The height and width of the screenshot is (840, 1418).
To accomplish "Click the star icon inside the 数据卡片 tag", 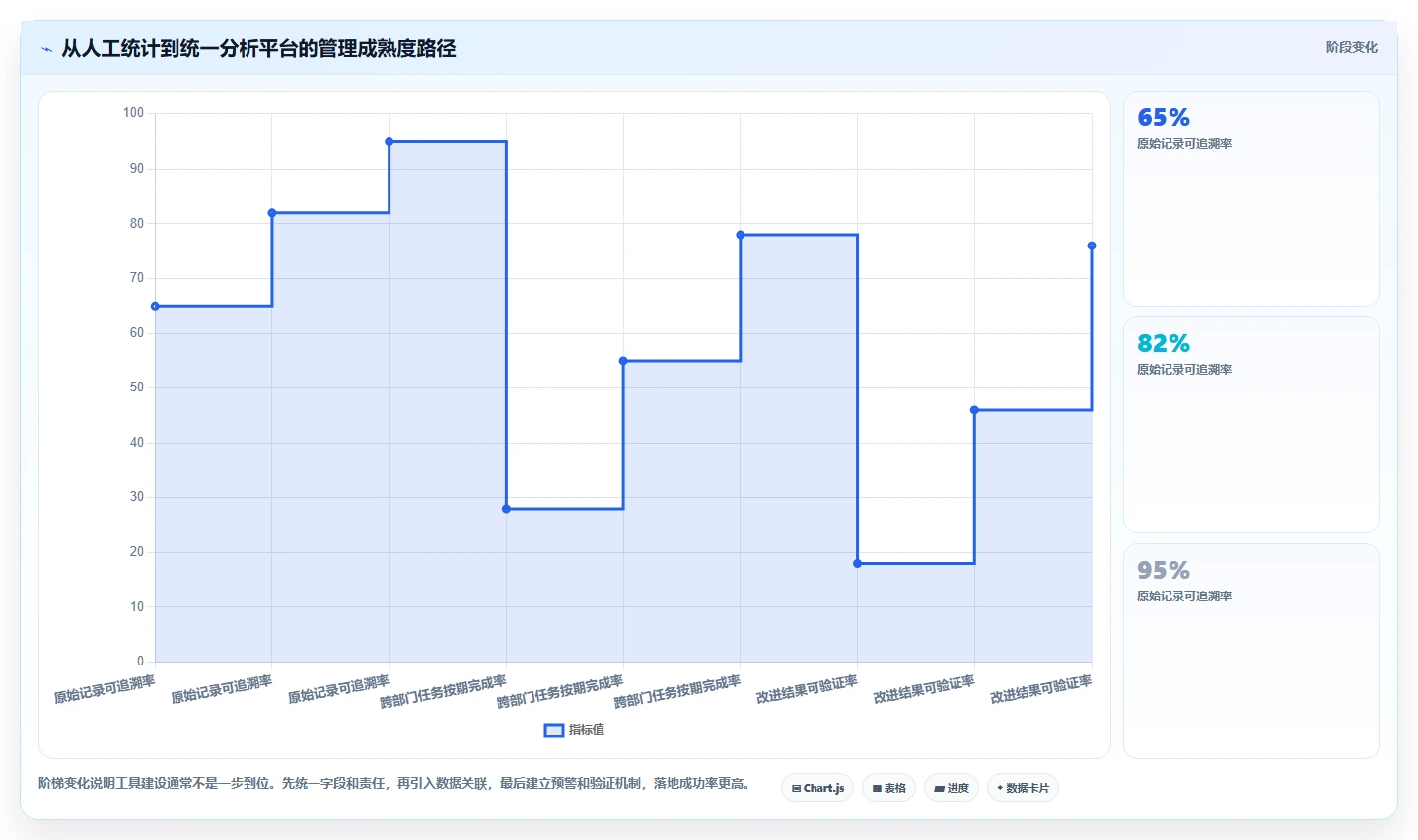I will (1000, 788).
